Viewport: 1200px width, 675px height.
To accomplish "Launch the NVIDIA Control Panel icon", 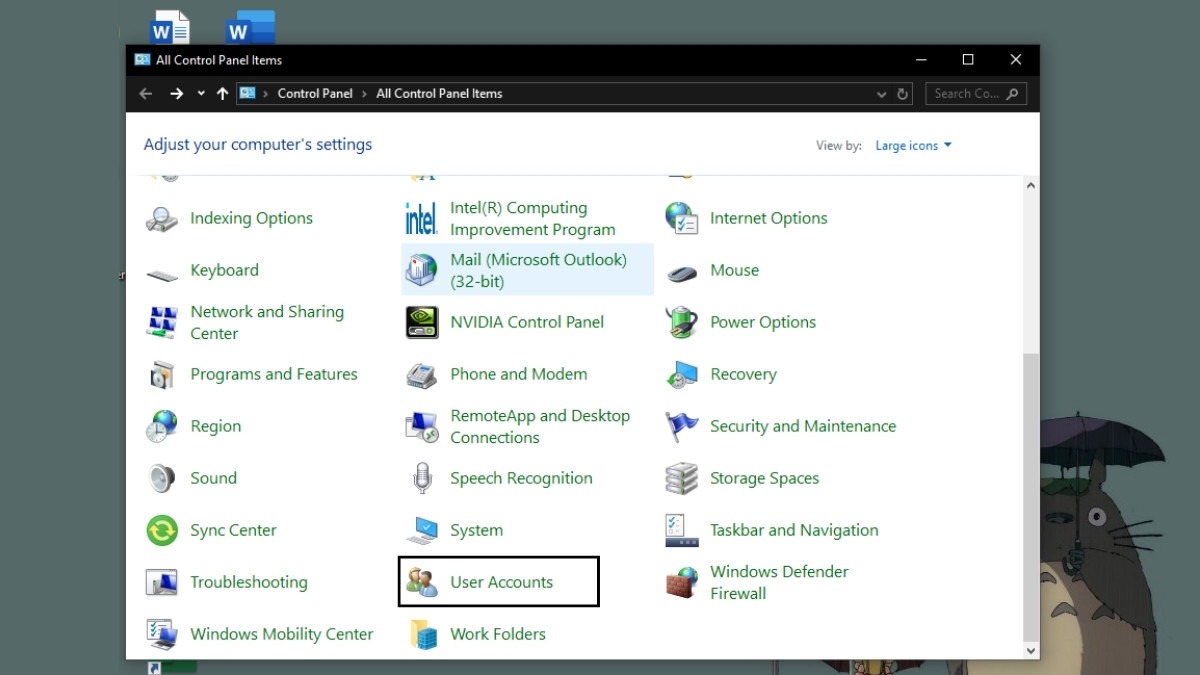I will pos(422,323).
